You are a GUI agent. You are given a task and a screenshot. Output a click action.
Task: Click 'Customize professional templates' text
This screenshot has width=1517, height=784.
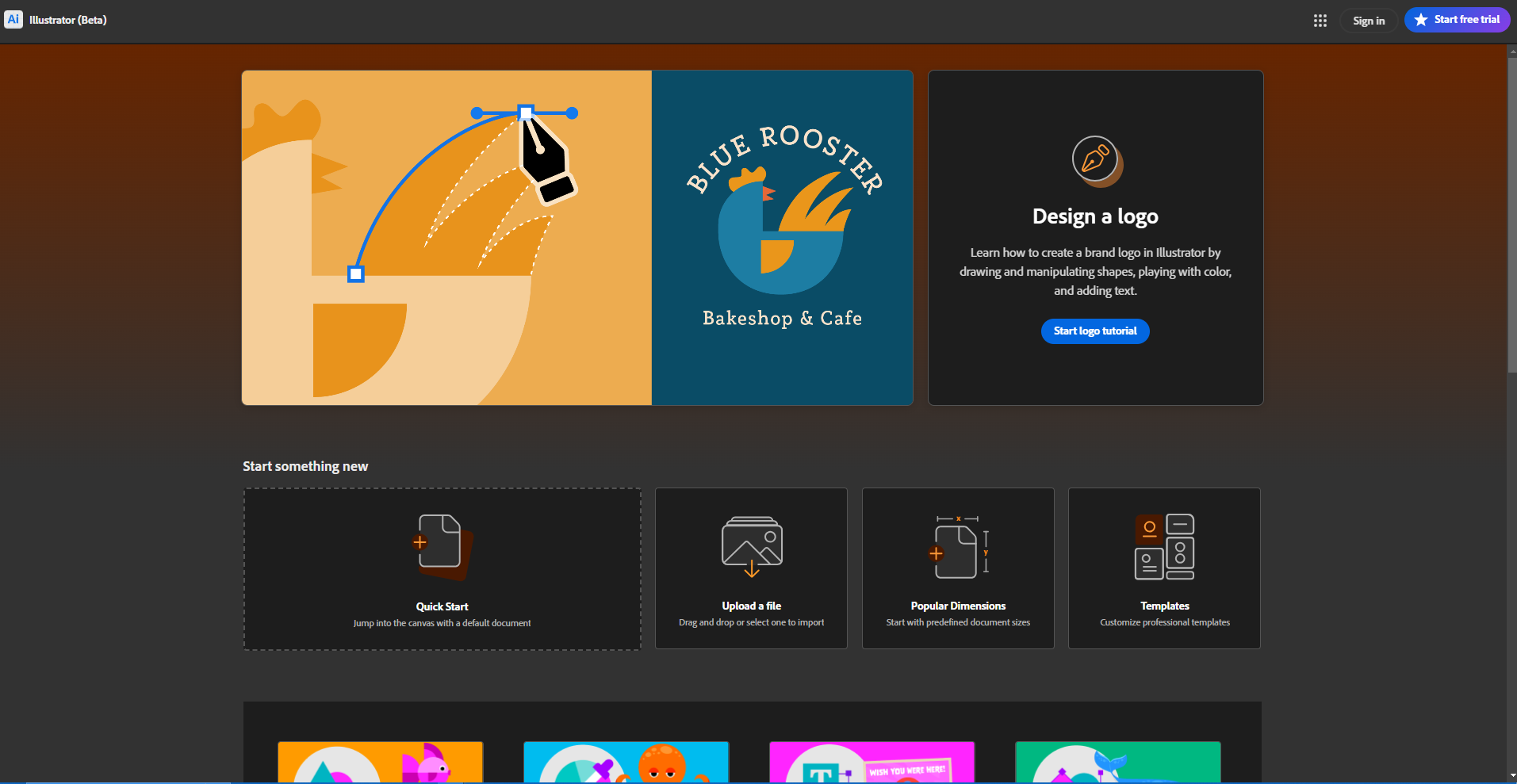1165,622
